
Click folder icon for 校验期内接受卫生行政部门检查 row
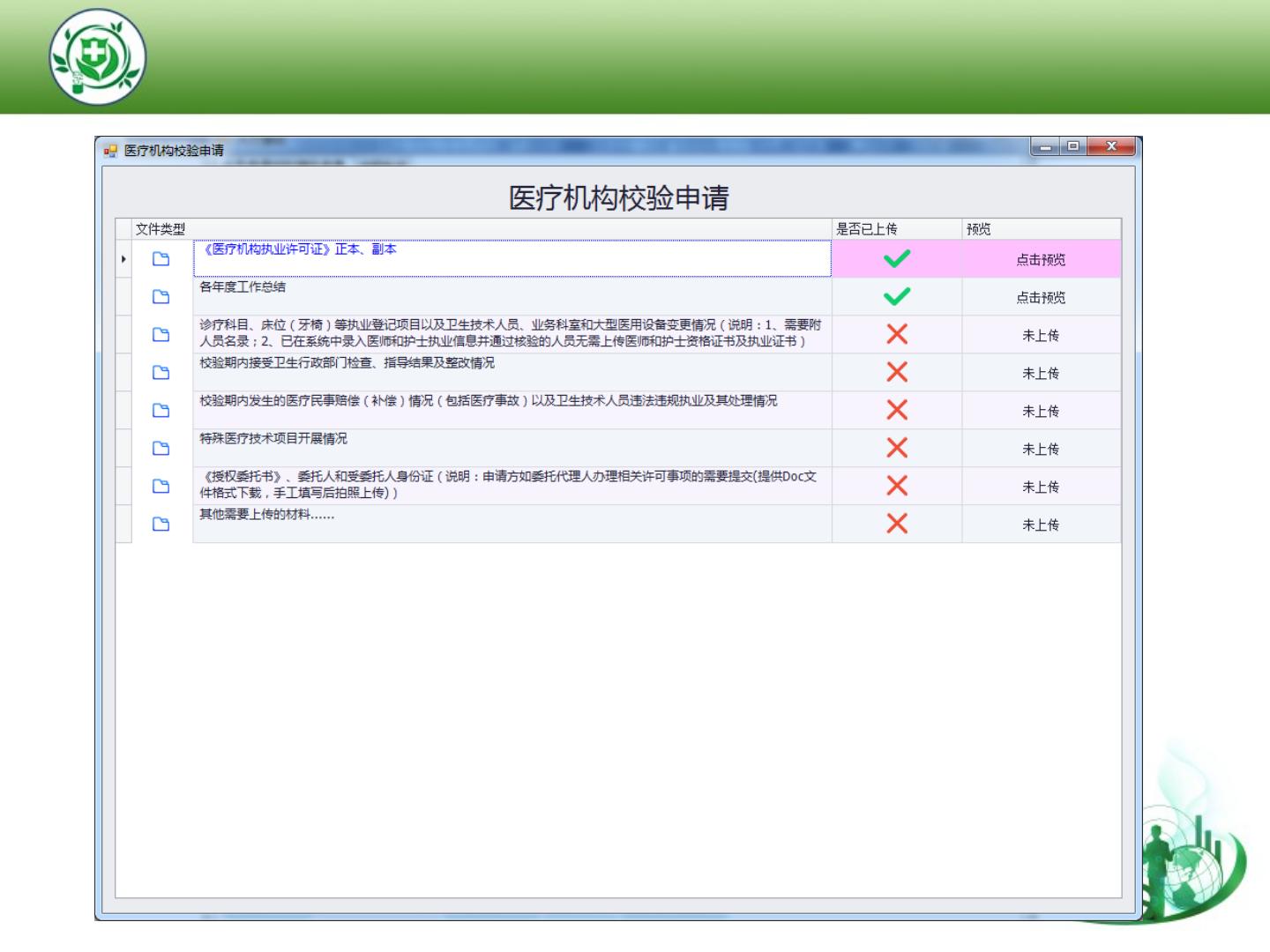(x=161, y=373)
